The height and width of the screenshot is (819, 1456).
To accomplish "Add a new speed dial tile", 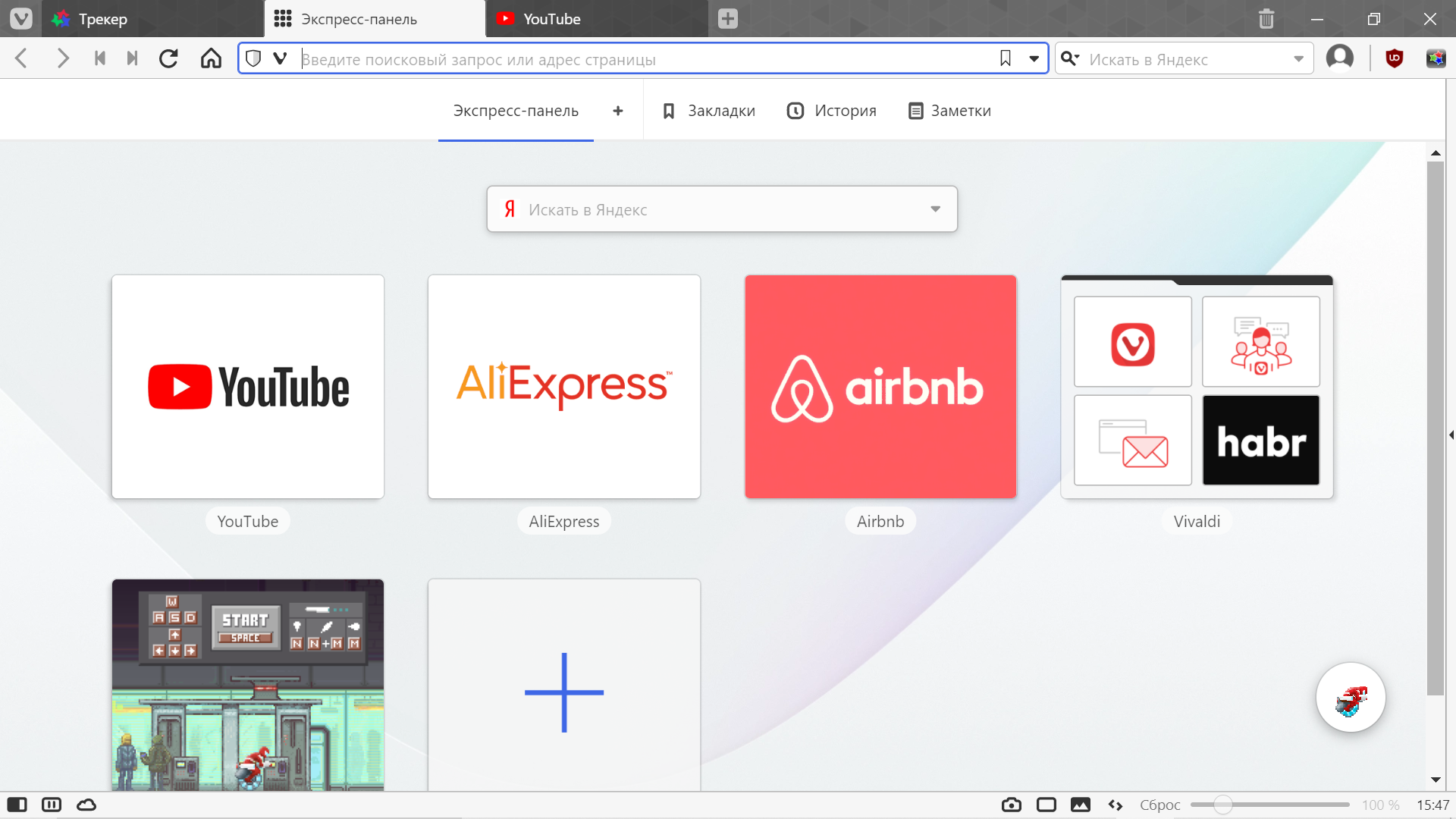I will (563, 691).
